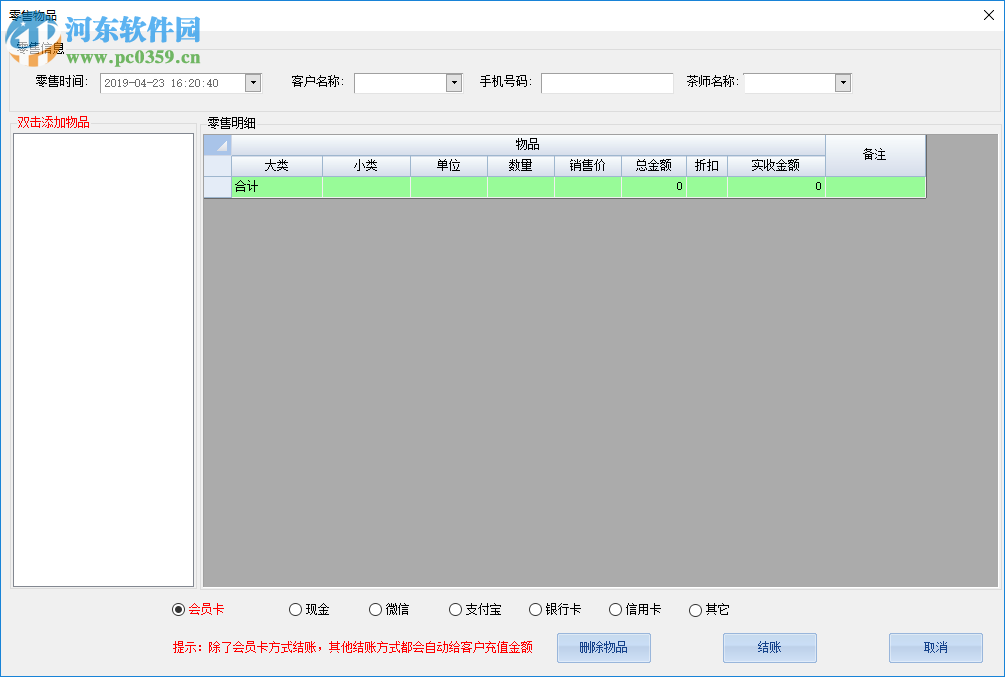1005x677 pixels.
Task: Click the 物品 header cell
Action: [x=528, y=145]
